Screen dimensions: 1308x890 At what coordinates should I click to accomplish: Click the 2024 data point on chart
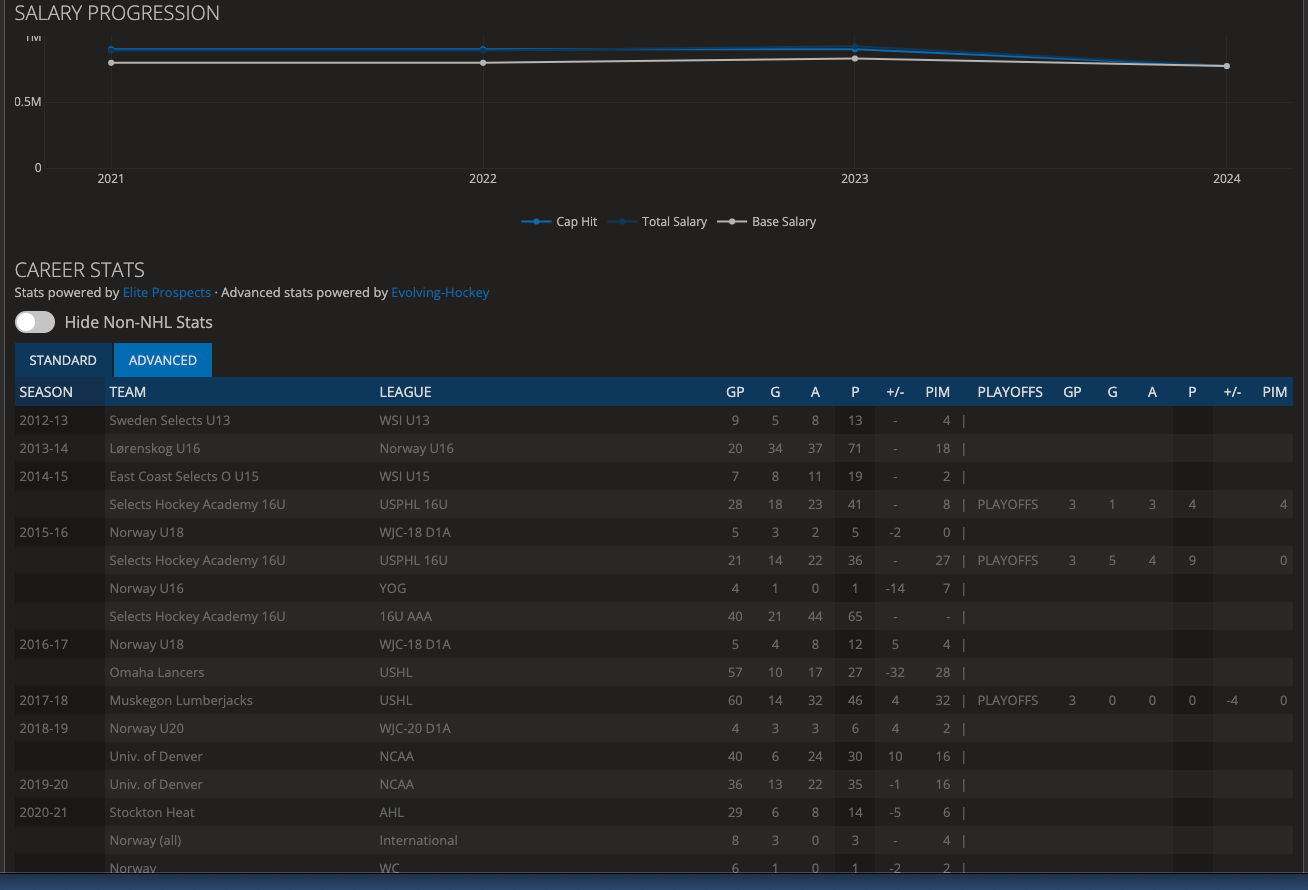(x=1227, y=66)
